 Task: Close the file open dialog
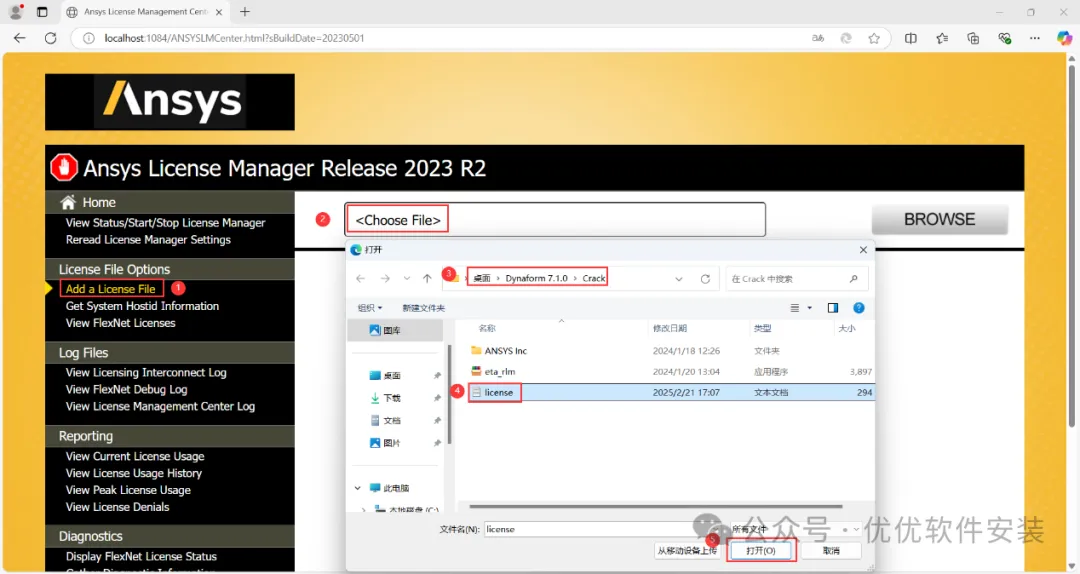point(863,249)
